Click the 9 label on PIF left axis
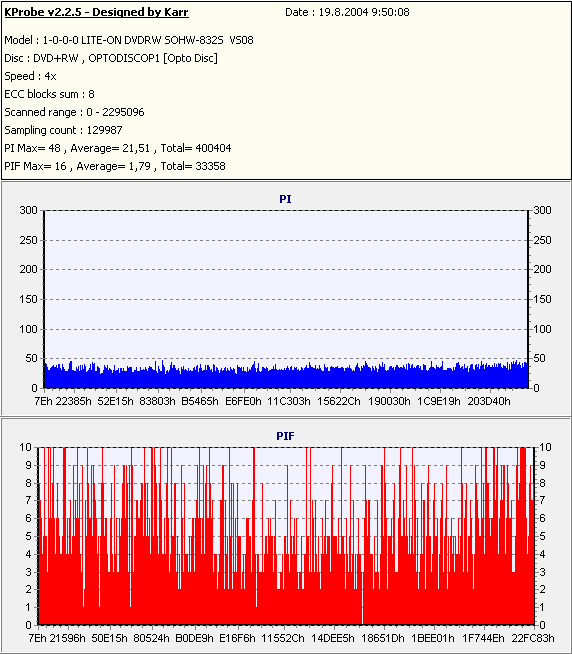The height and width of the screenshot is (654, 572). [28, 465]
